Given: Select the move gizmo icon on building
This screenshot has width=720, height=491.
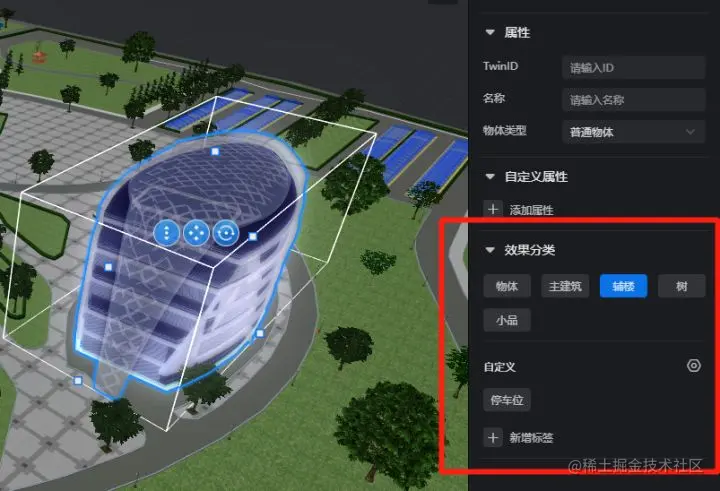Looking at the screenshot, I should coord(196,232).
